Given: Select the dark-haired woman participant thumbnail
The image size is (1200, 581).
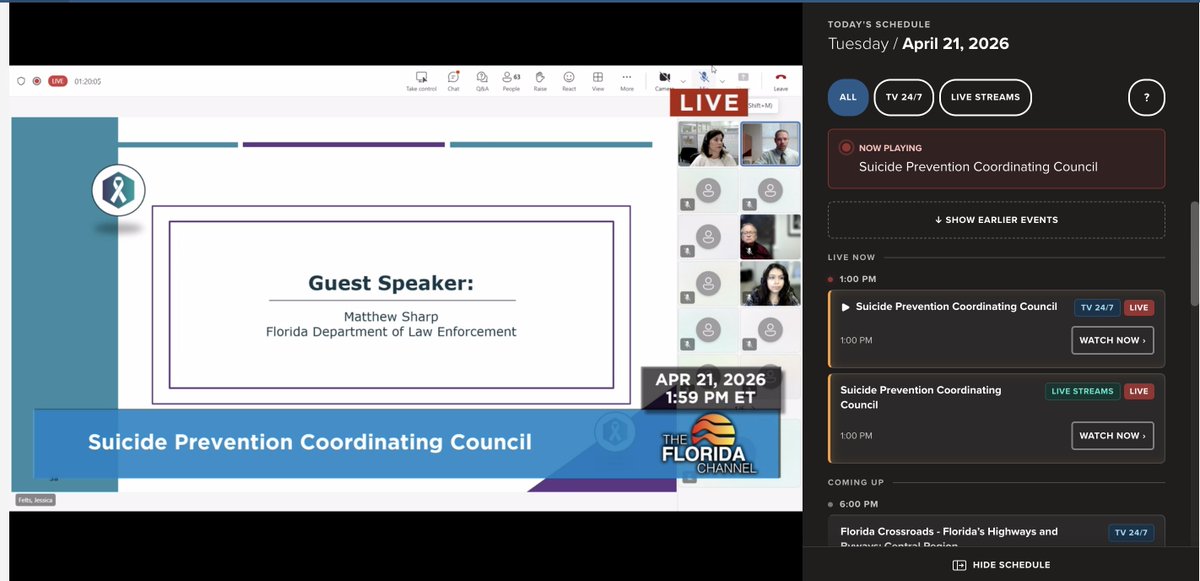Looking at the screenshot, I should 770,283.
